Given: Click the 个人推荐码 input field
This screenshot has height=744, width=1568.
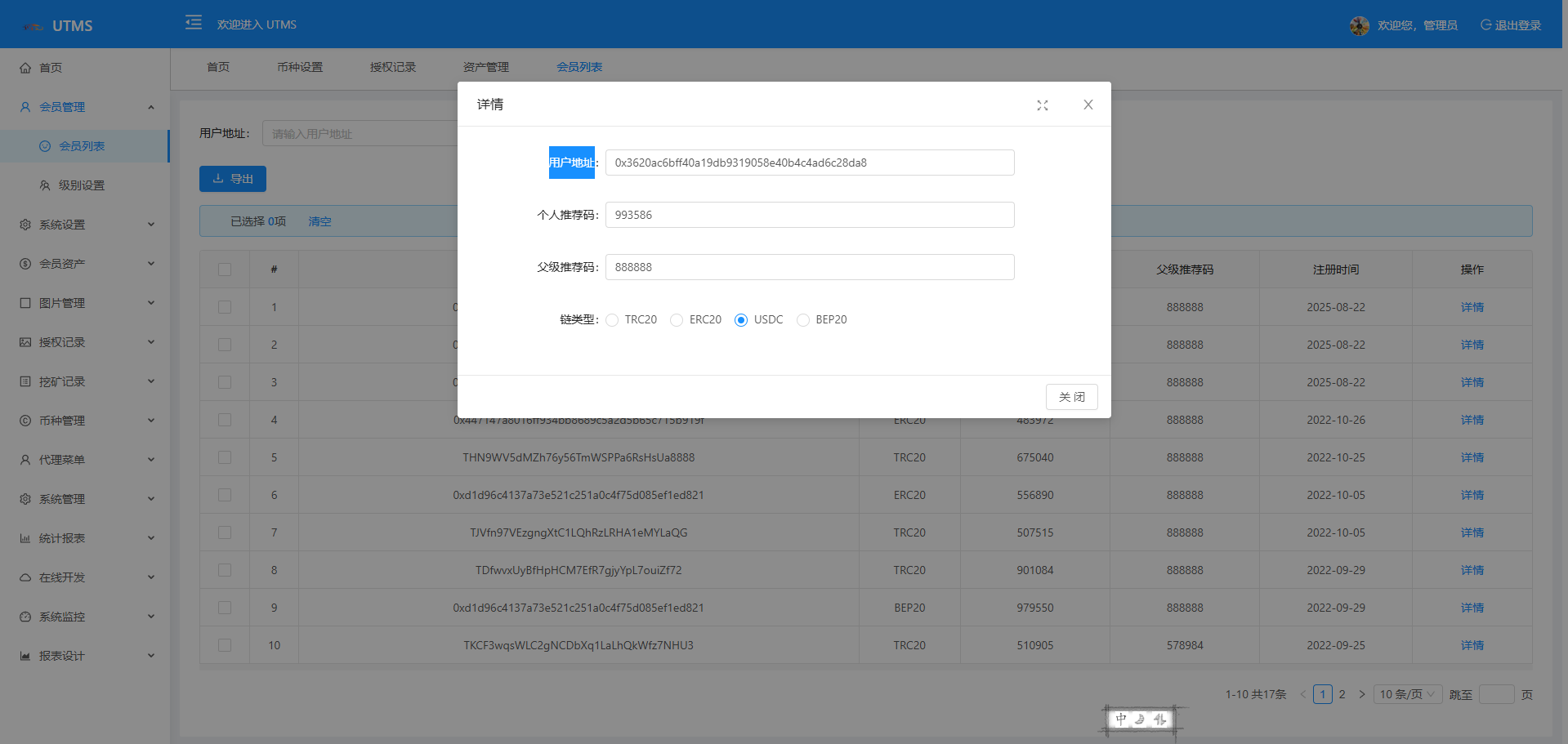Looking at the screenshot, I should click(809, 215).
